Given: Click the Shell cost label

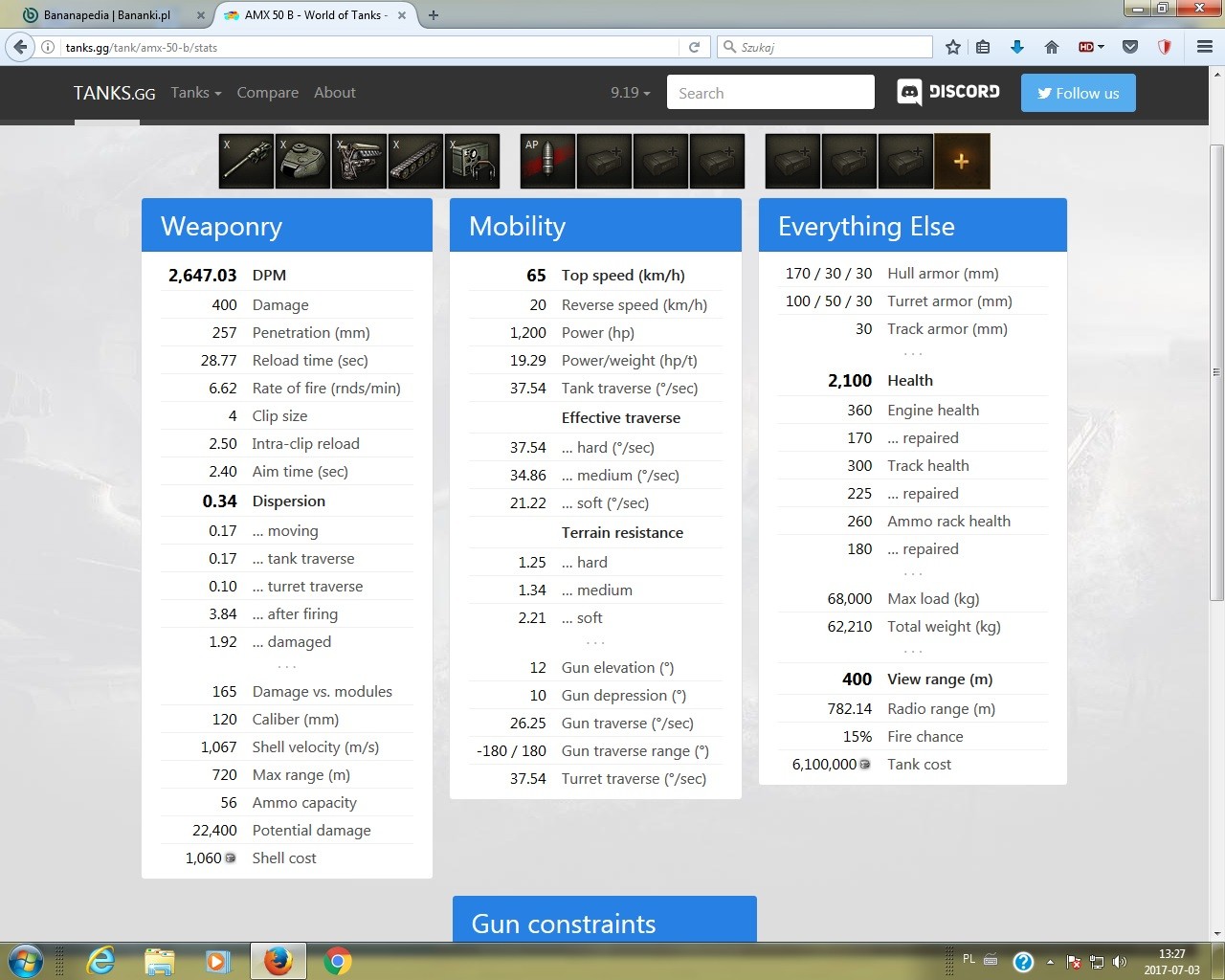Looking at the screenshot, I should [x=284, y=858].
